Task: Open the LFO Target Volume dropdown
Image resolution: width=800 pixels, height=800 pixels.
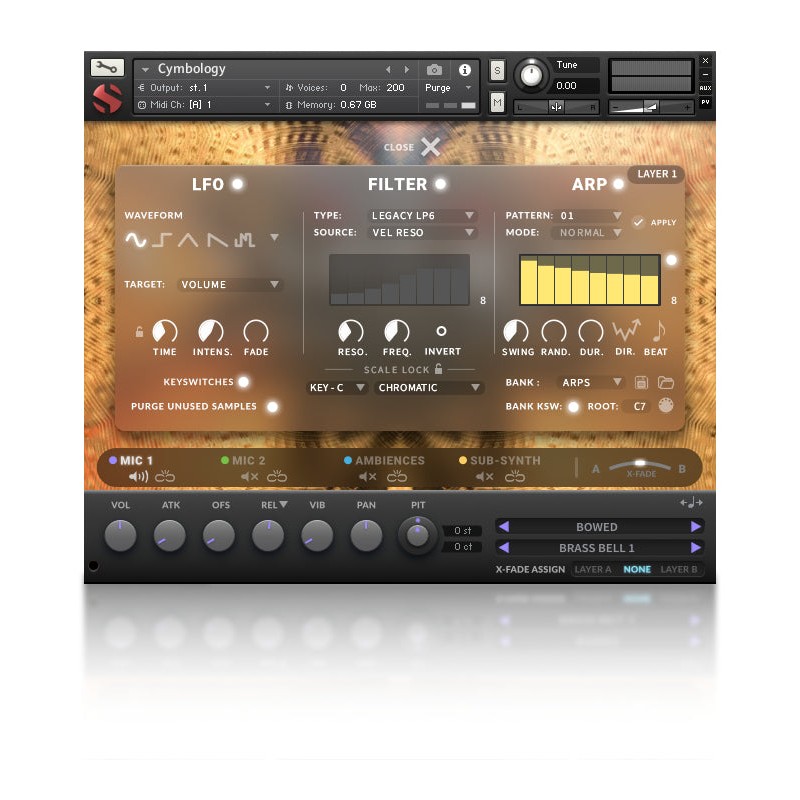Action: tap(230, 285)
